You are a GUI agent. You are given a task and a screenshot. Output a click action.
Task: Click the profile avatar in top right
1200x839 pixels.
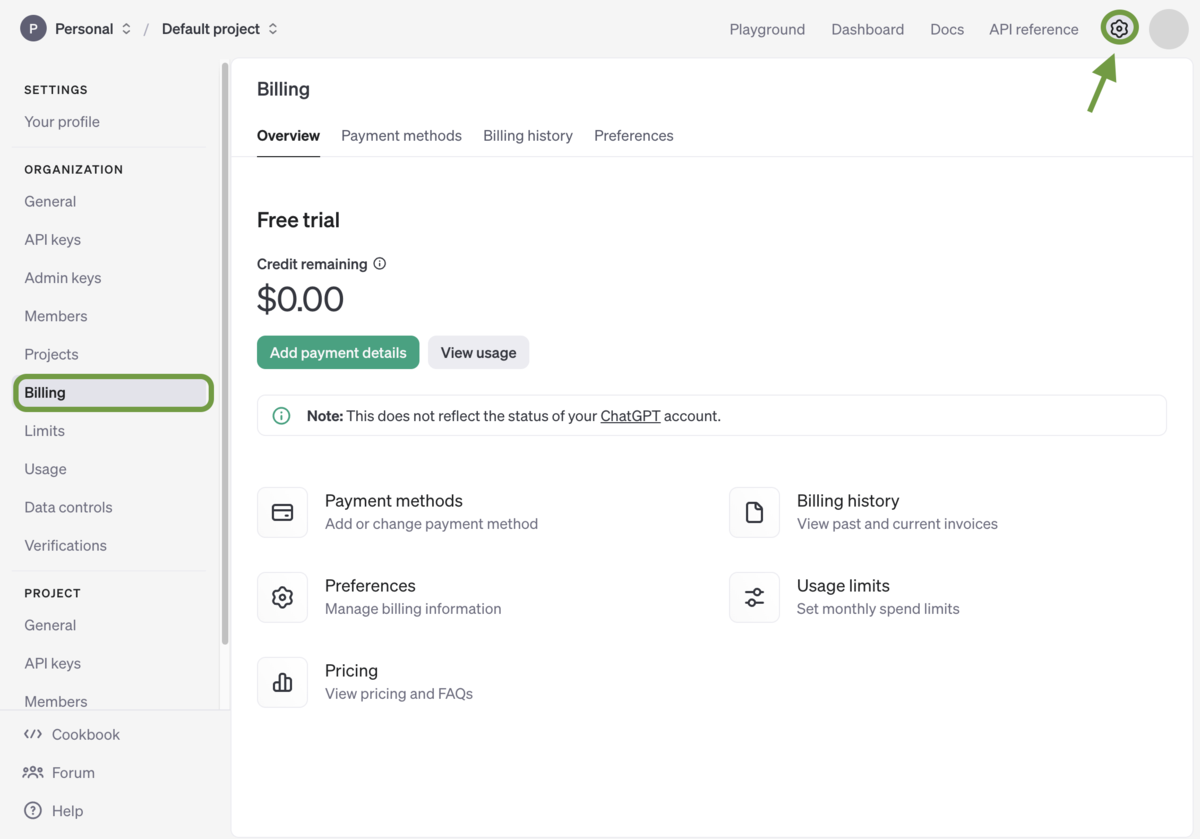point(1168,28)
